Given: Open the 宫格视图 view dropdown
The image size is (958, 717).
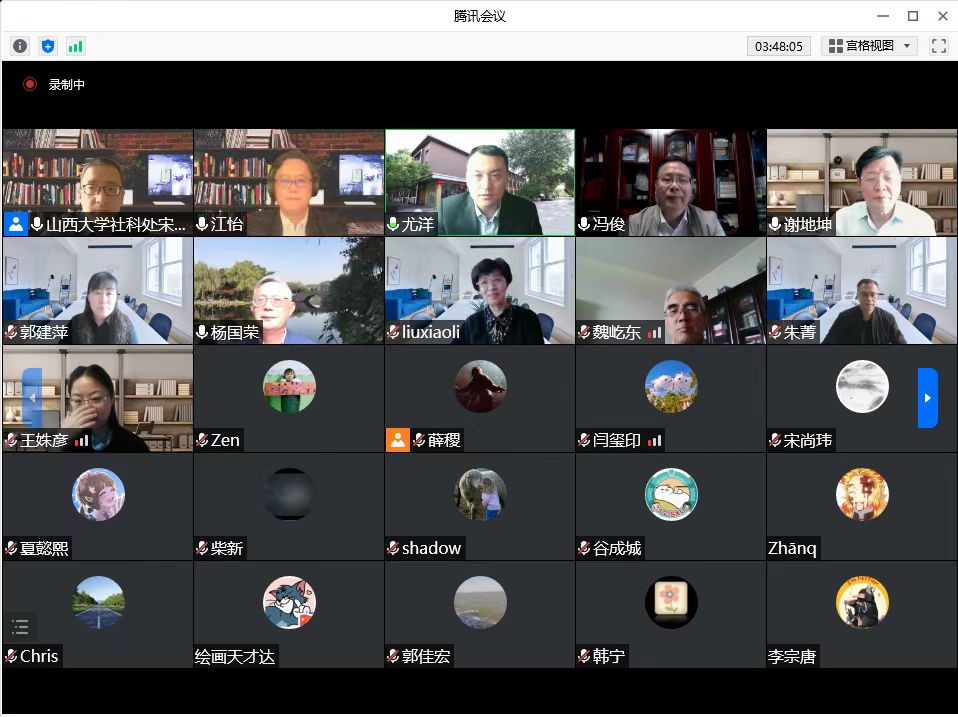Looking at the screenshot, I should click(868, 46).
